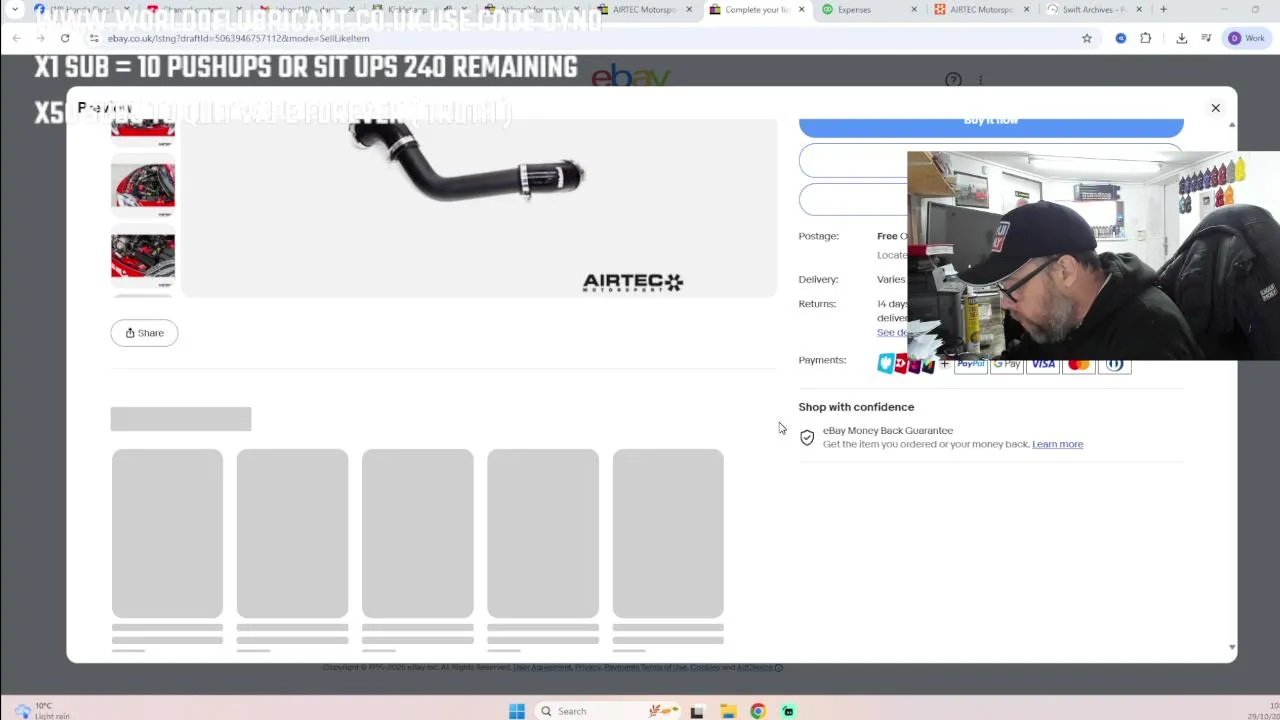Open the Windows Start menu
1280x720 pixels.
516,711
